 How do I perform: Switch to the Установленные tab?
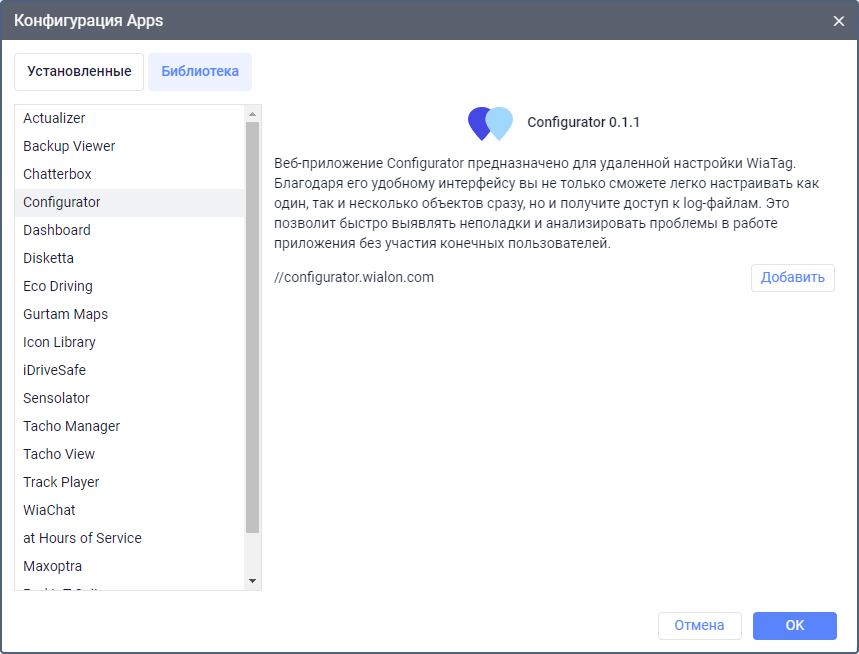[79, 72]
